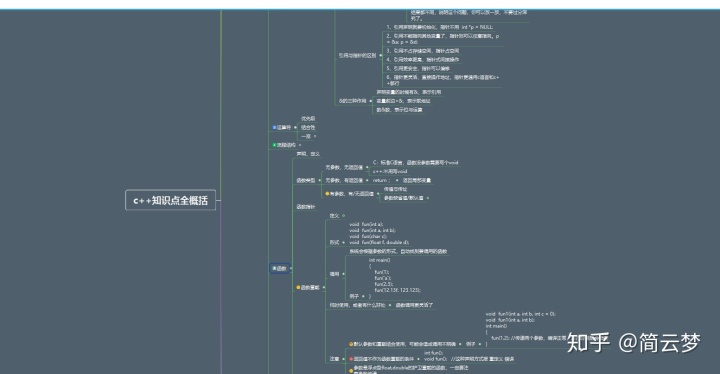
Task: Click the red marker on 返回值不作为 note
Action: (351, 359)
